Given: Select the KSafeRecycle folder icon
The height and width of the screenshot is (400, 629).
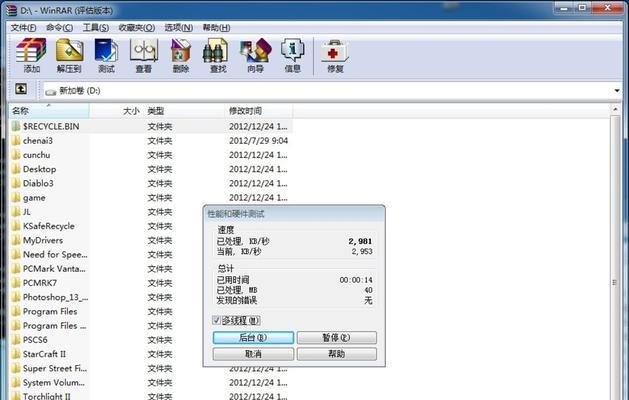Looking at the screenshot, I should tap(16, 226).
